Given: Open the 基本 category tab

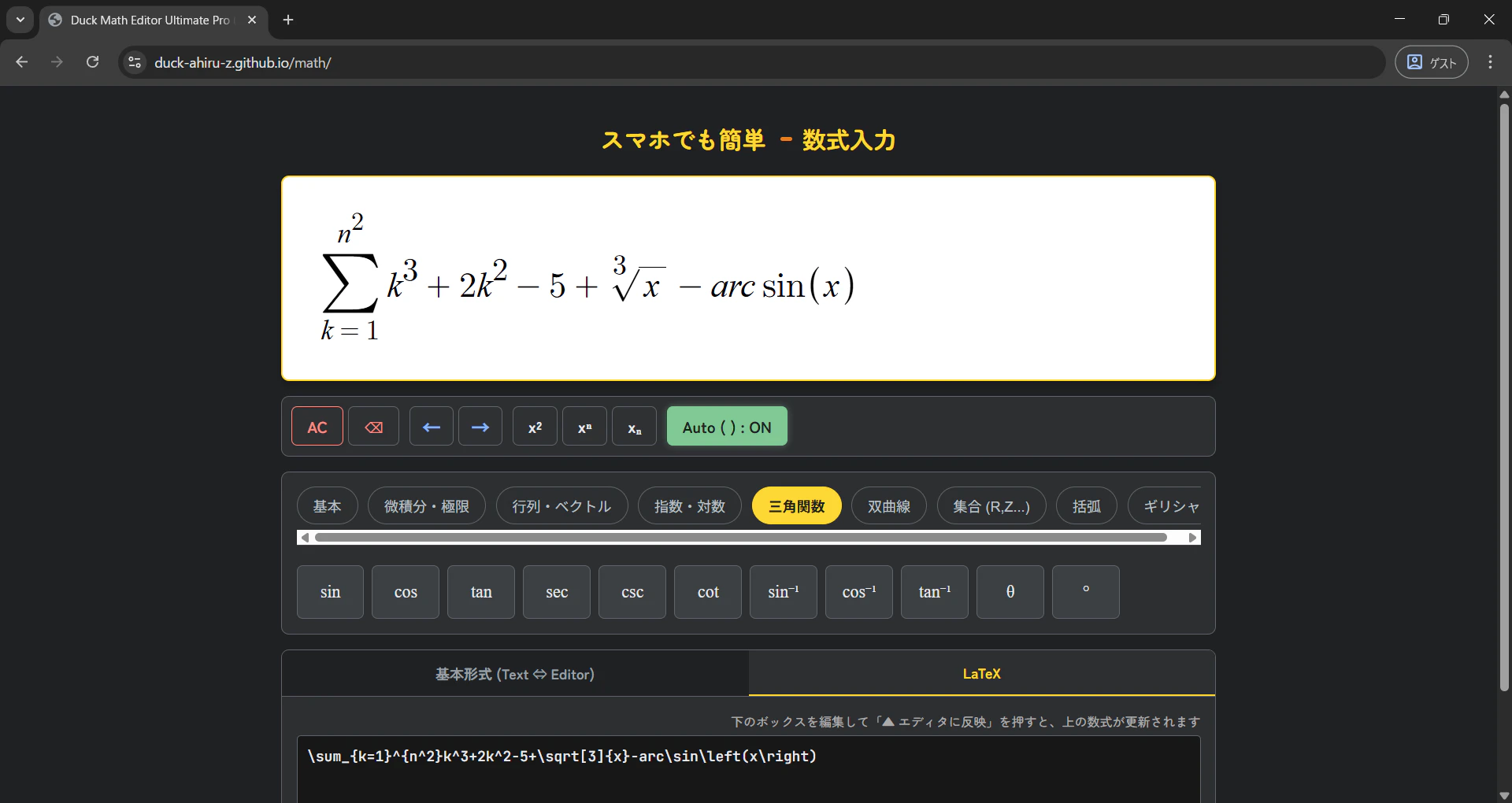Looking at the screenshot, I should (328, 506).
